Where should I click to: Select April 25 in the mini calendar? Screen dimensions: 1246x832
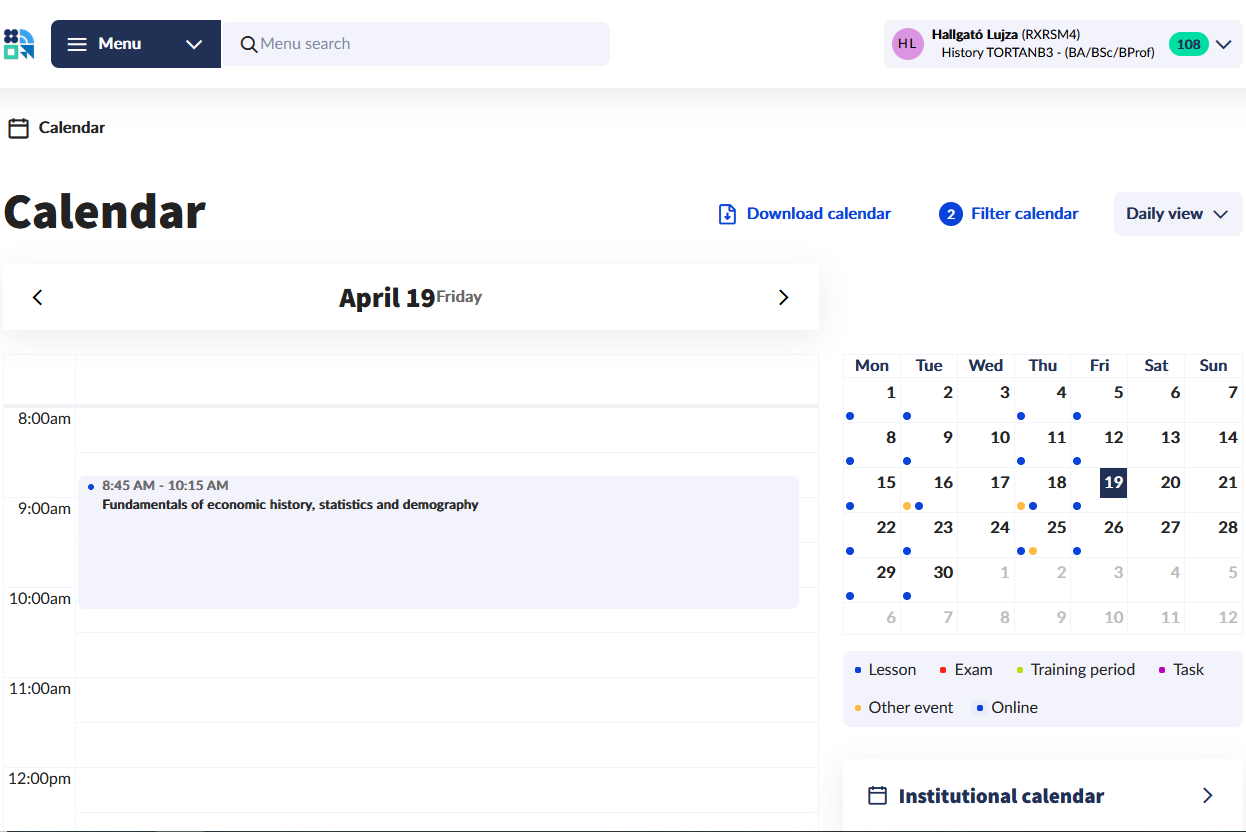pyautogui.click(x=1056, y=528)
